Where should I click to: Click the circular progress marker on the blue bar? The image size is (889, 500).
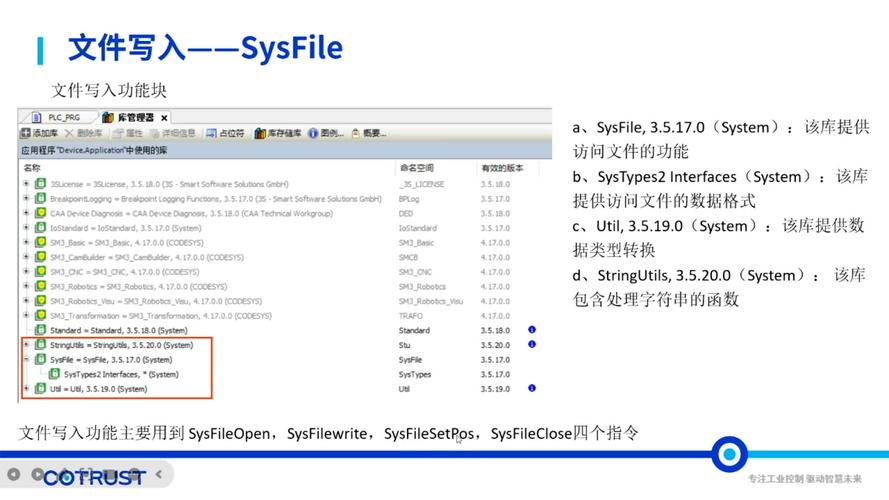pos(729,454)
